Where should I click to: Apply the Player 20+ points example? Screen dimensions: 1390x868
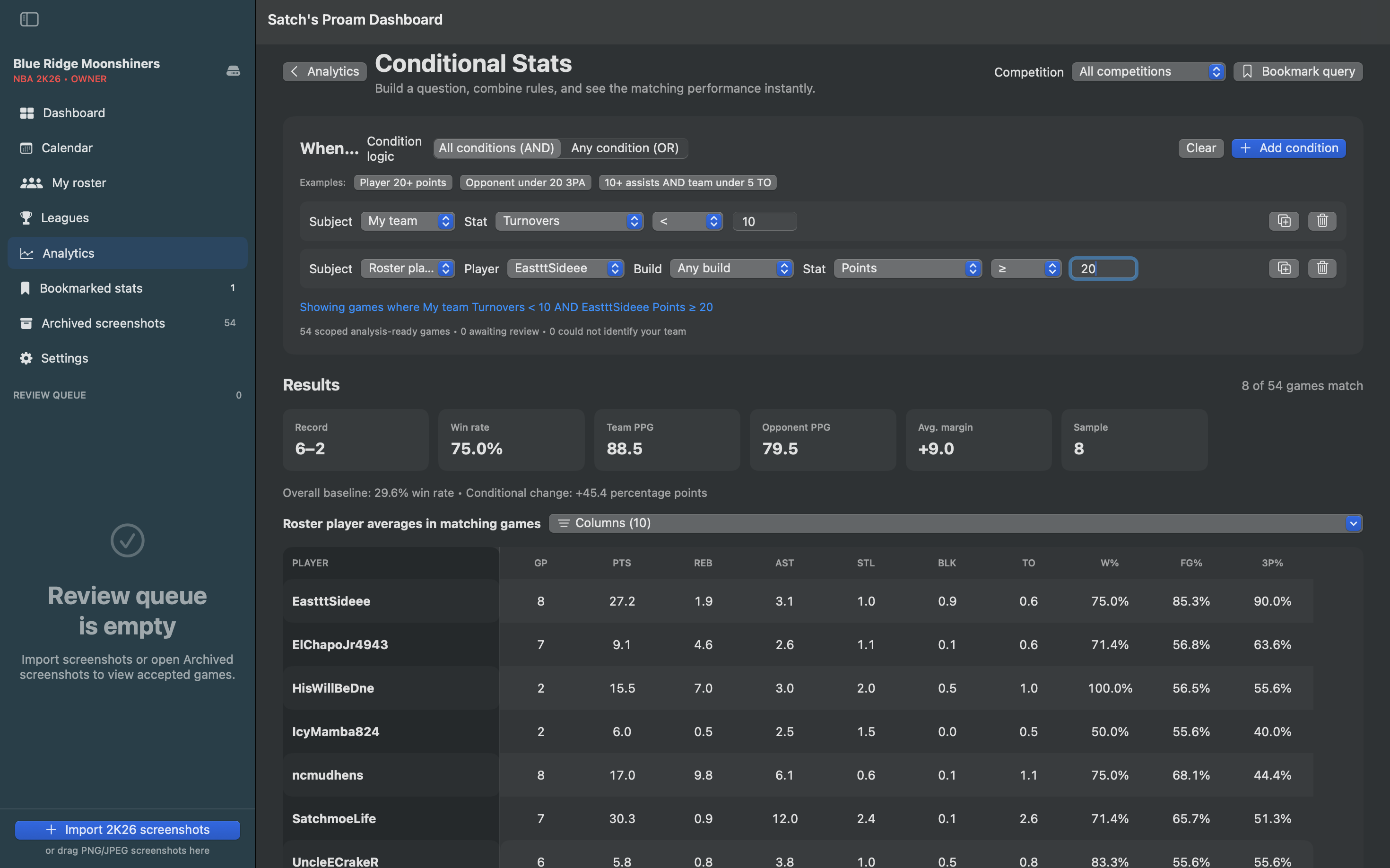402,182
